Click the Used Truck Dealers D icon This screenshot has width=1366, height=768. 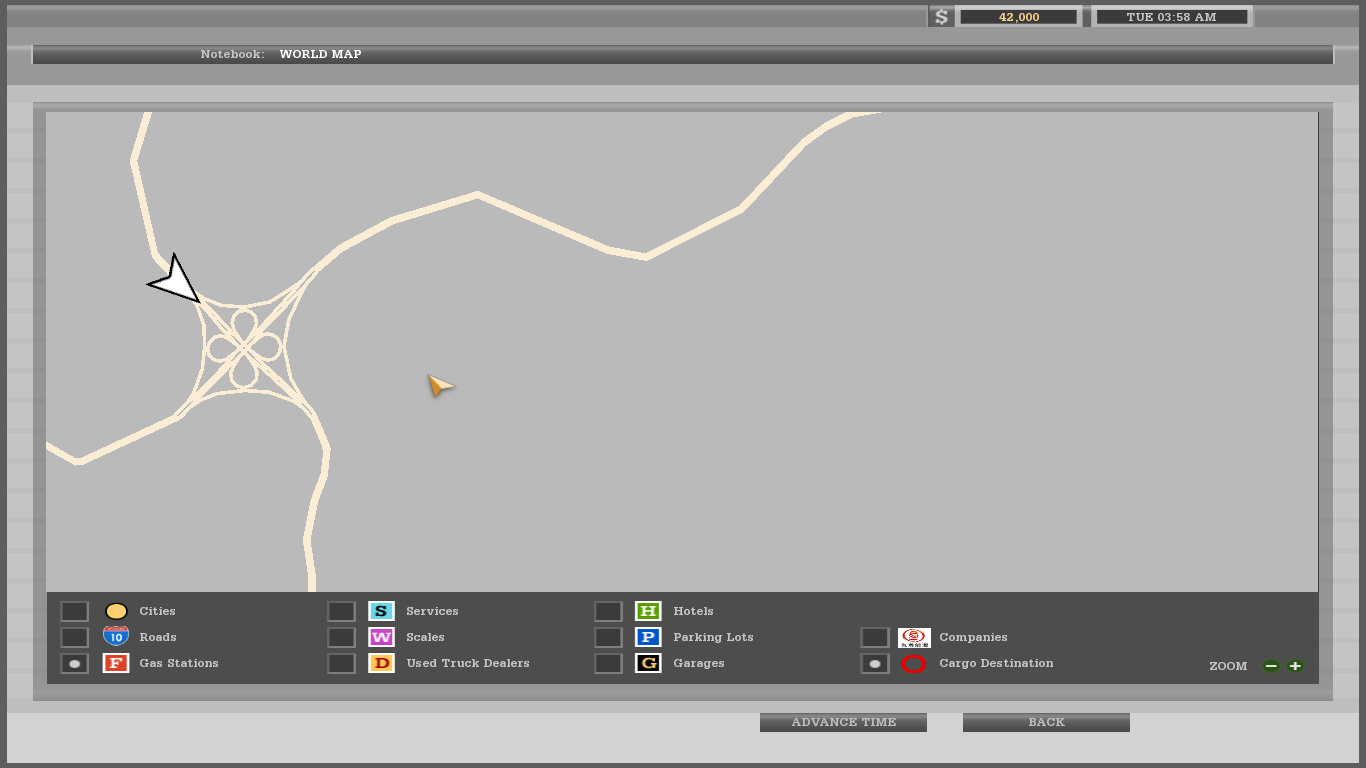[381, 663]
